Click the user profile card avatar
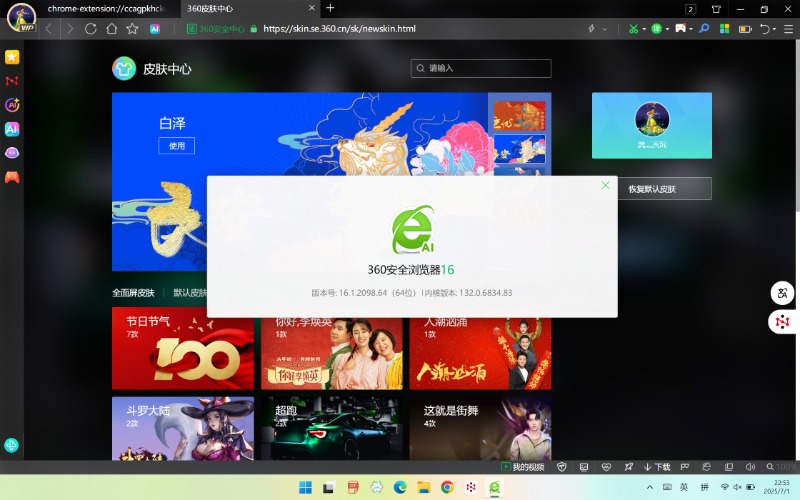The image size is (800, 500). click(652, 119)
